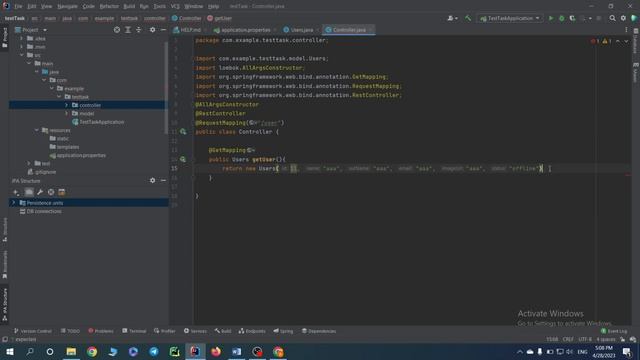Open Microsoft Word from the taskbar
The height and width of the screenshot is (360, 640).
[237, 351]
